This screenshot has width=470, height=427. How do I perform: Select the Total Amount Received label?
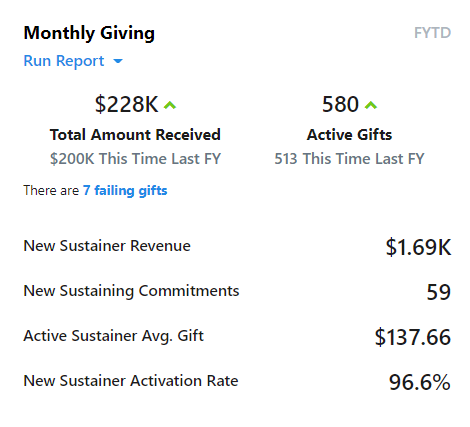(135, 135)
